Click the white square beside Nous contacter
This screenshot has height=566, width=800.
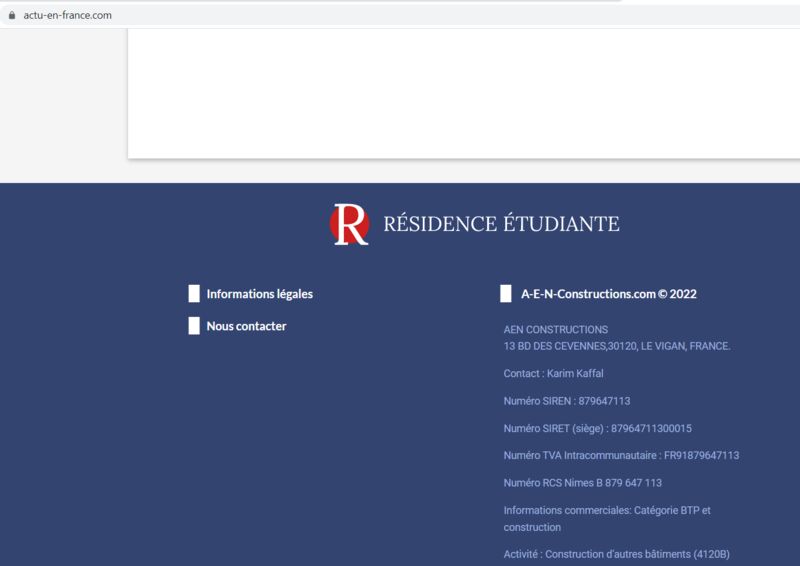[194, 326]
